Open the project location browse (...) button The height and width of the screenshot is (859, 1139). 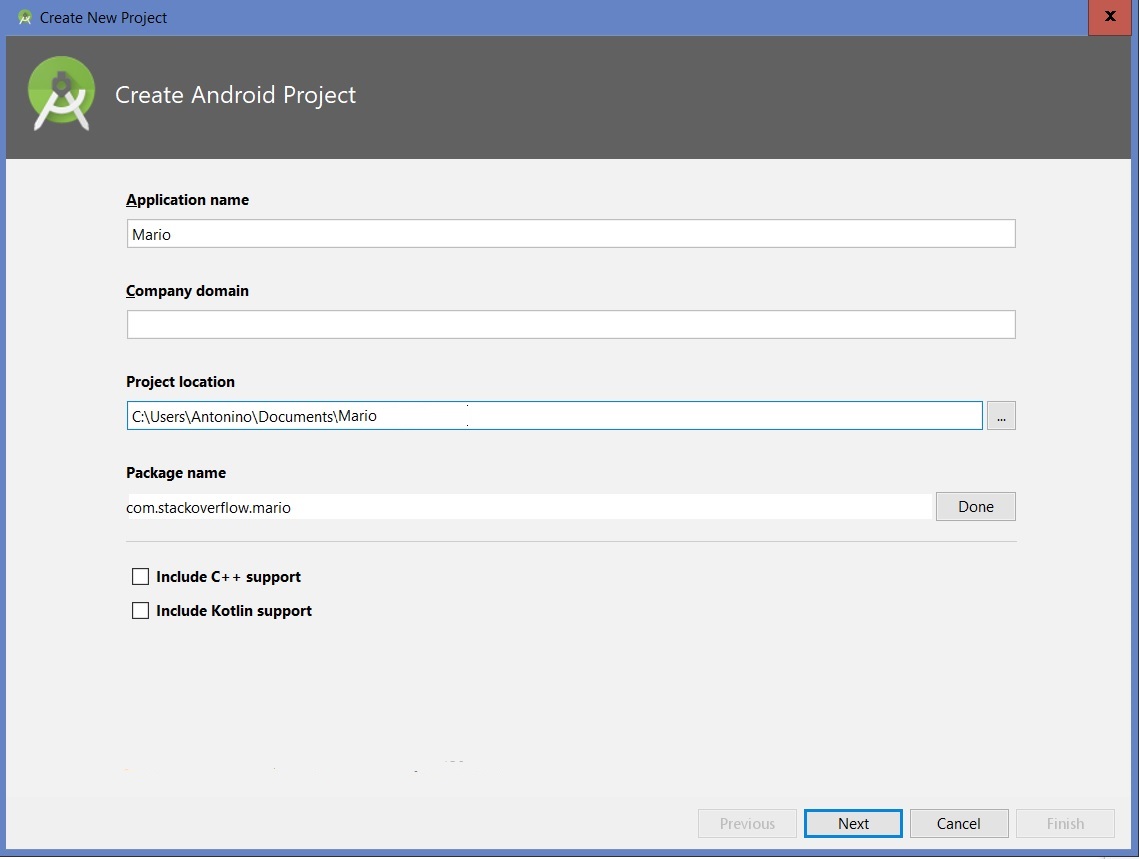[x=1001, y=416]
